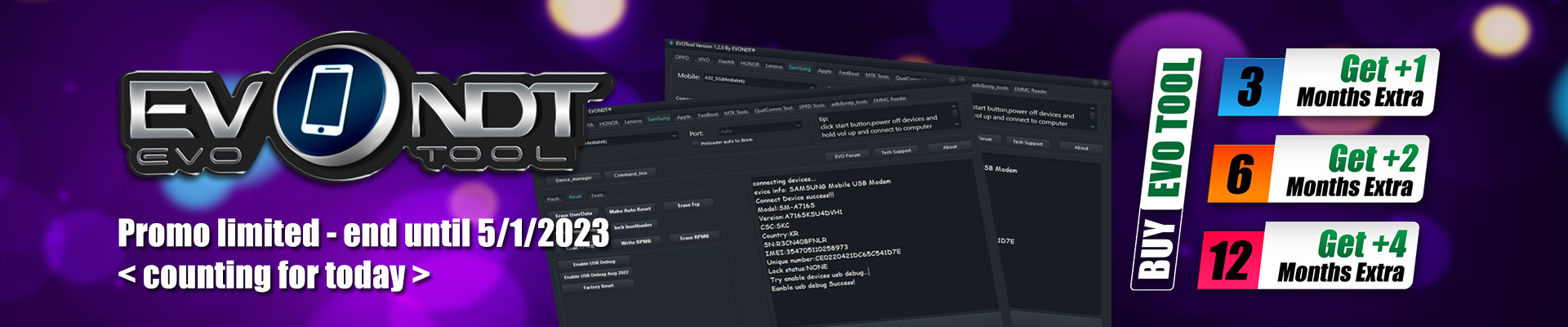Viewport: 1568px width, 327px height.
Task: Select the 12 months Get +4 offer
Action: (x=1308, y=256)
